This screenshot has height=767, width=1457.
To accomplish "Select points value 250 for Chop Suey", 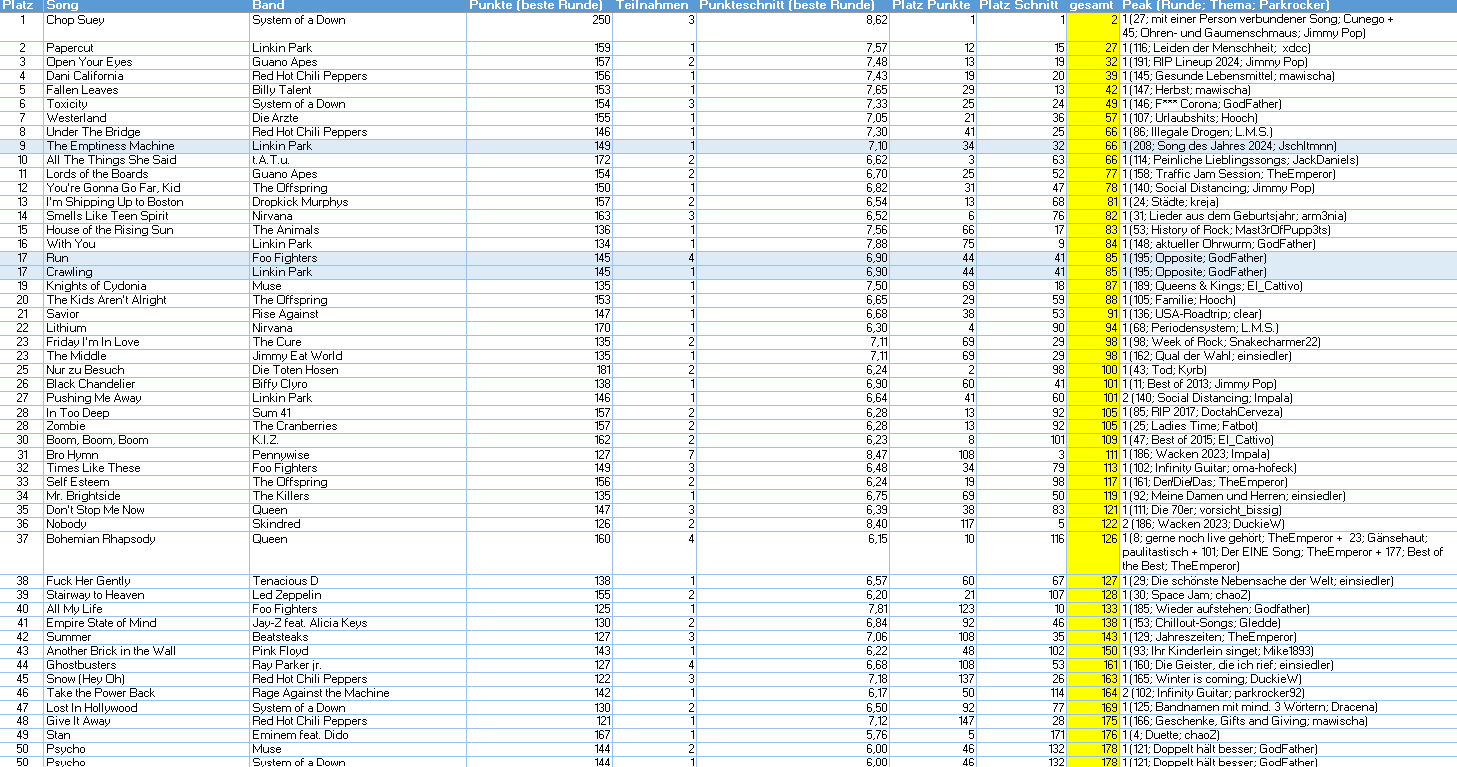I will (540, 27).
